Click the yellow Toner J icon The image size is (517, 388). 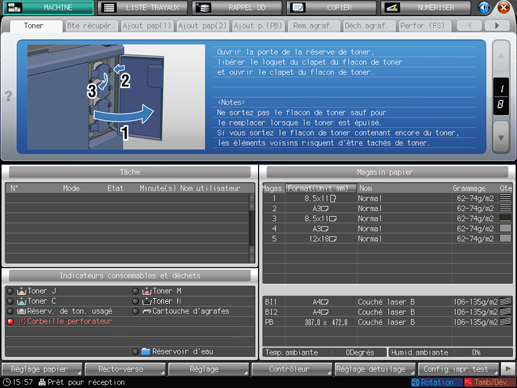pos(21,291)
